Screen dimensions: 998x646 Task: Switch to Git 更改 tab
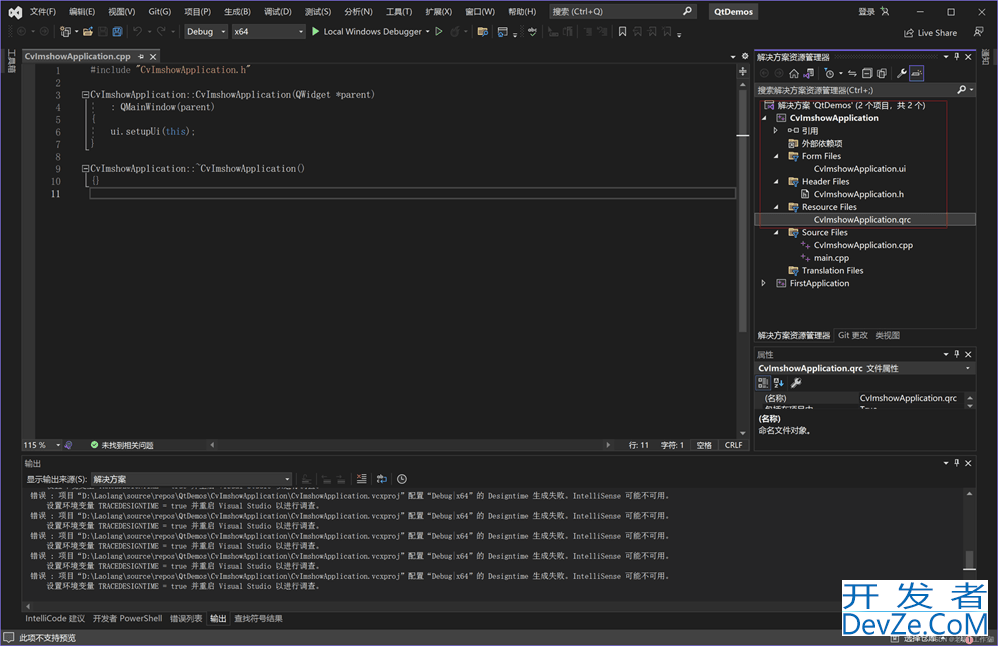click(852, 335)
